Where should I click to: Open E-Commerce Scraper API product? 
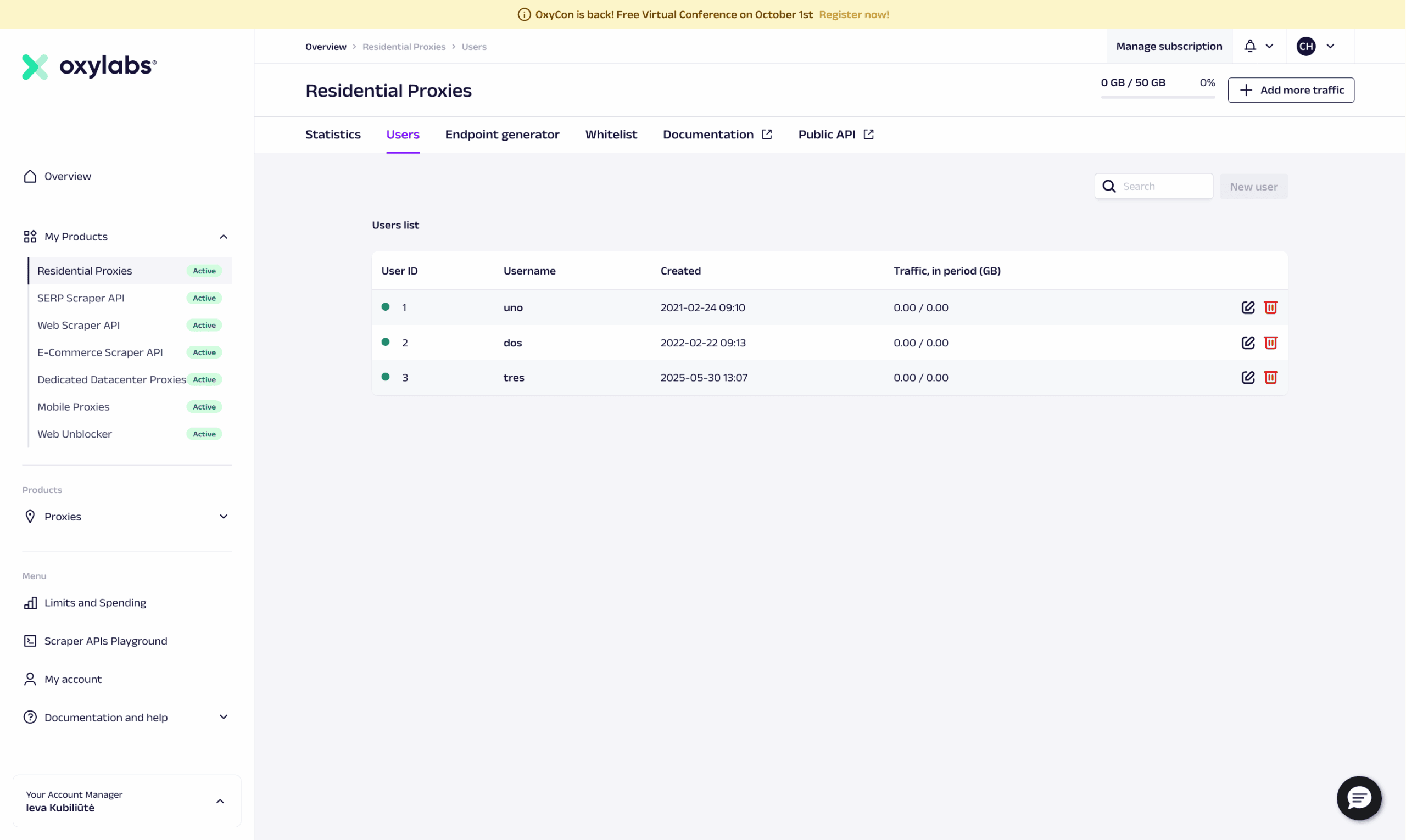pyautogui.click(x=130, y=352)
